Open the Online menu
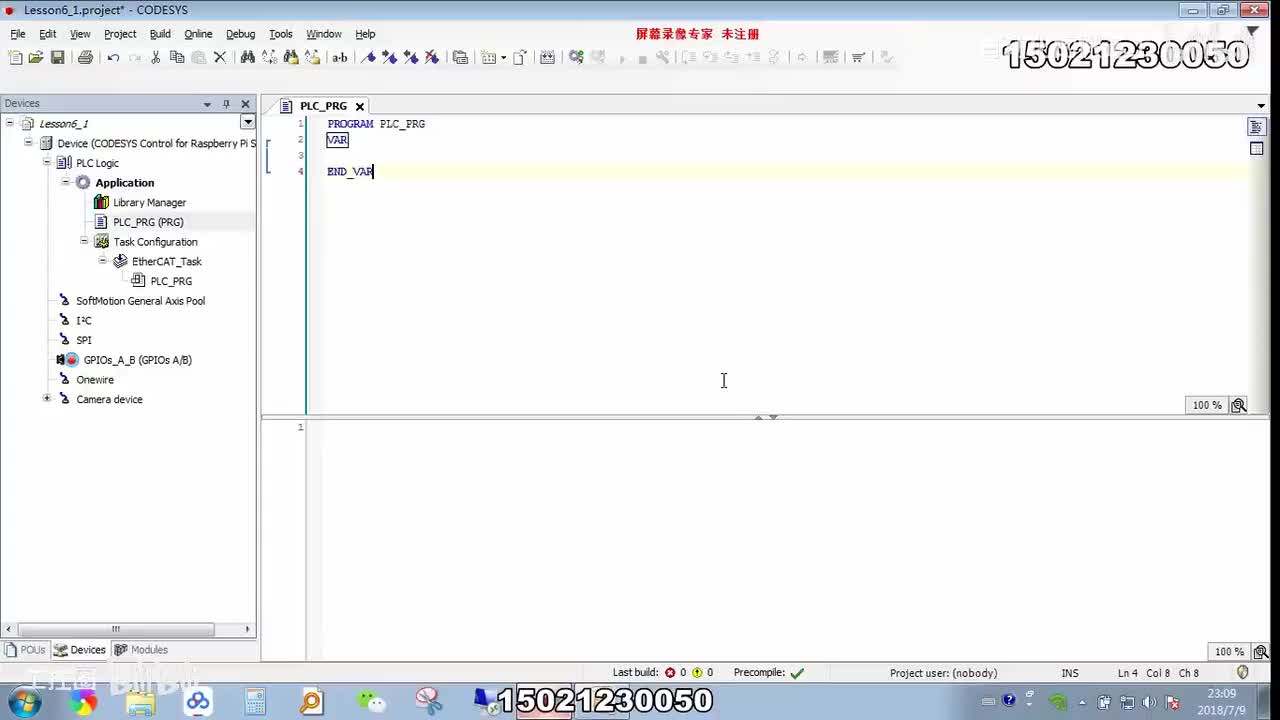 (x=198, y=34)
